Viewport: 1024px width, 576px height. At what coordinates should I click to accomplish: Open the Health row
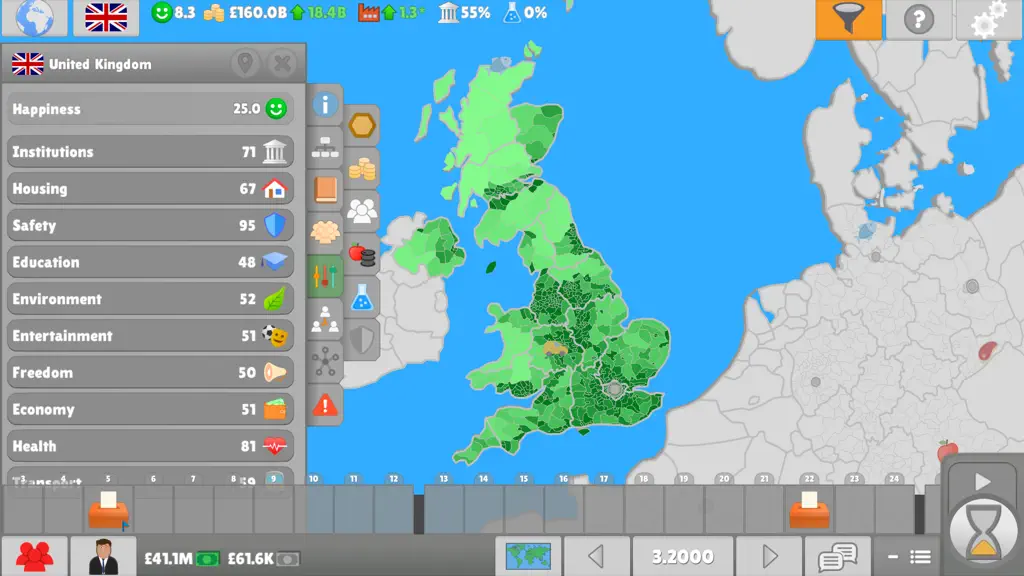[x=150, y=446]
